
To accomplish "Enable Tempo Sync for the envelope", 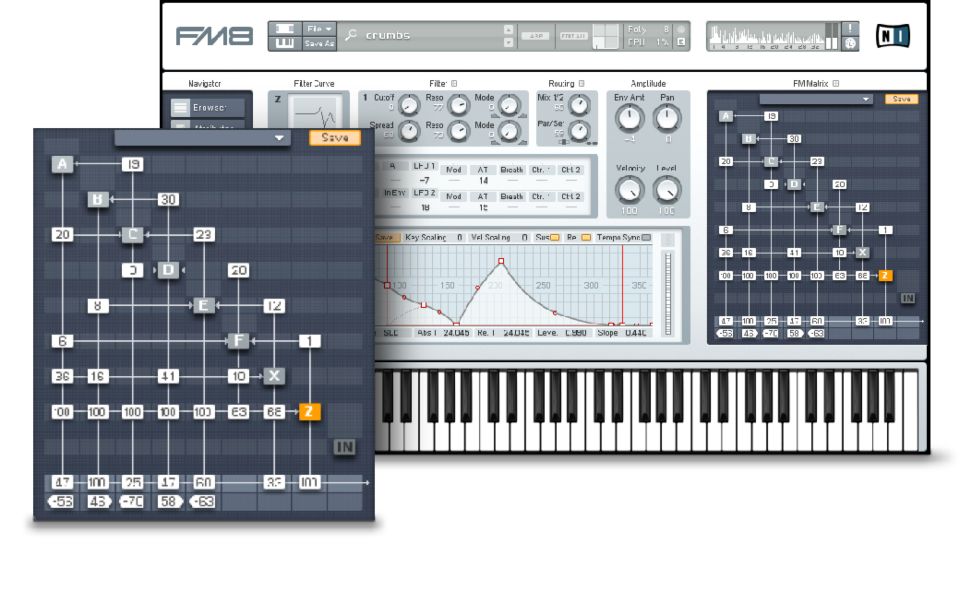I will click(645, 236).
